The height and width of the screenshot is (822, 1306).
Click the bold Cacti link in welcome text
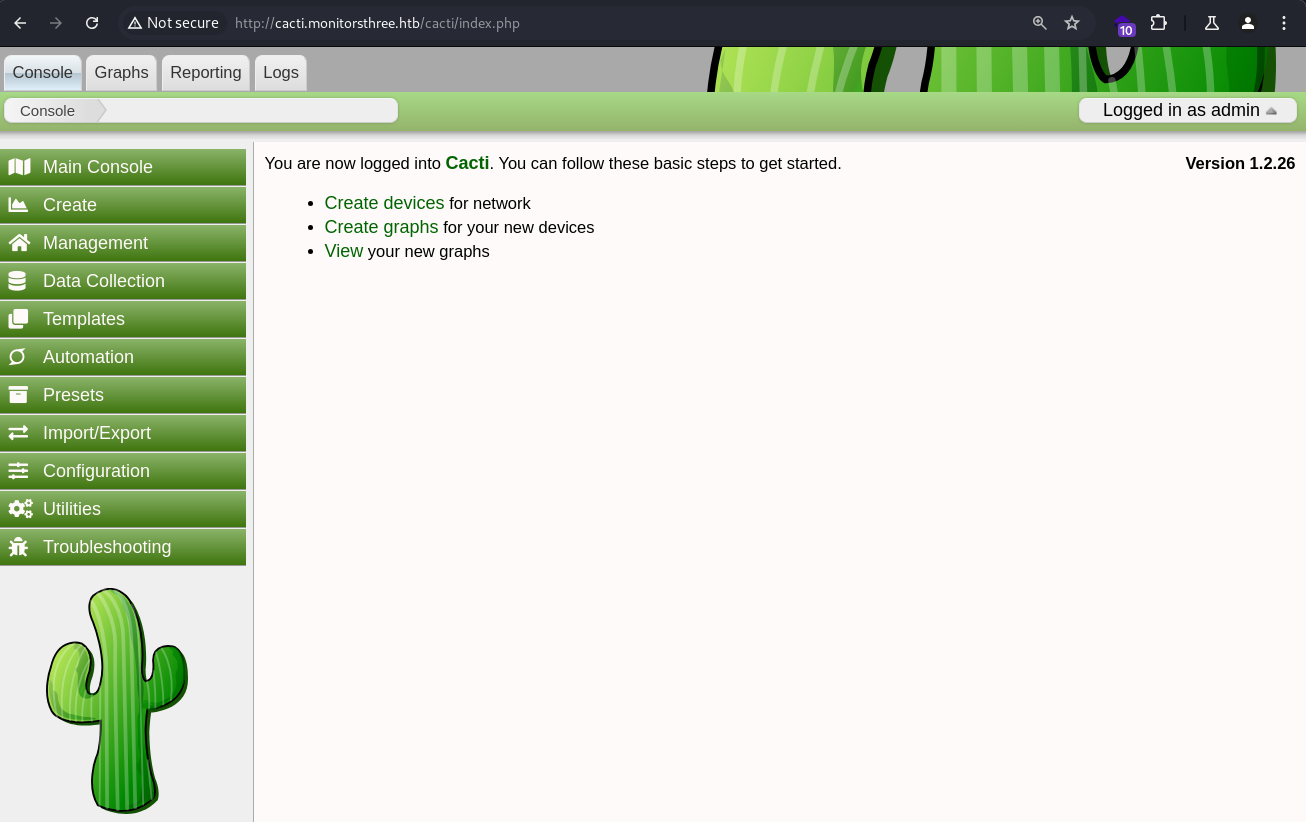pos(467,163)
